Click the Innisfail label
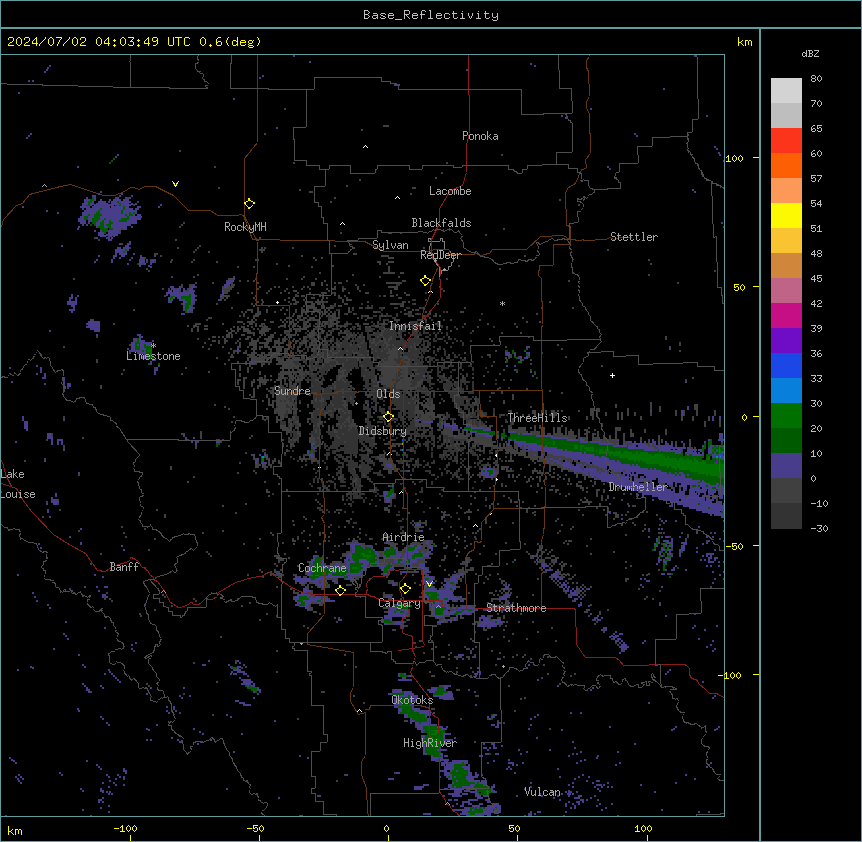 coord(416,326)
